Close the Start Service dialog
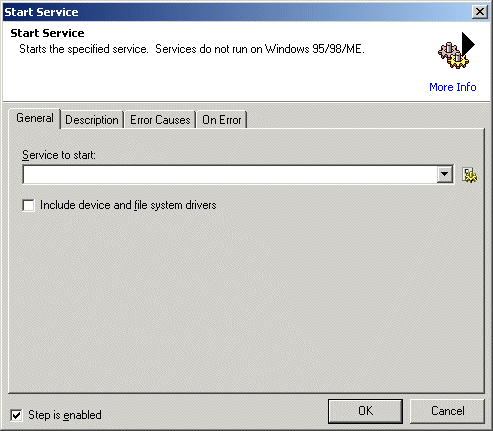Image resolution: width=493 pixels, height=431 pixels. pyautogui.click(x=480, y=12)
